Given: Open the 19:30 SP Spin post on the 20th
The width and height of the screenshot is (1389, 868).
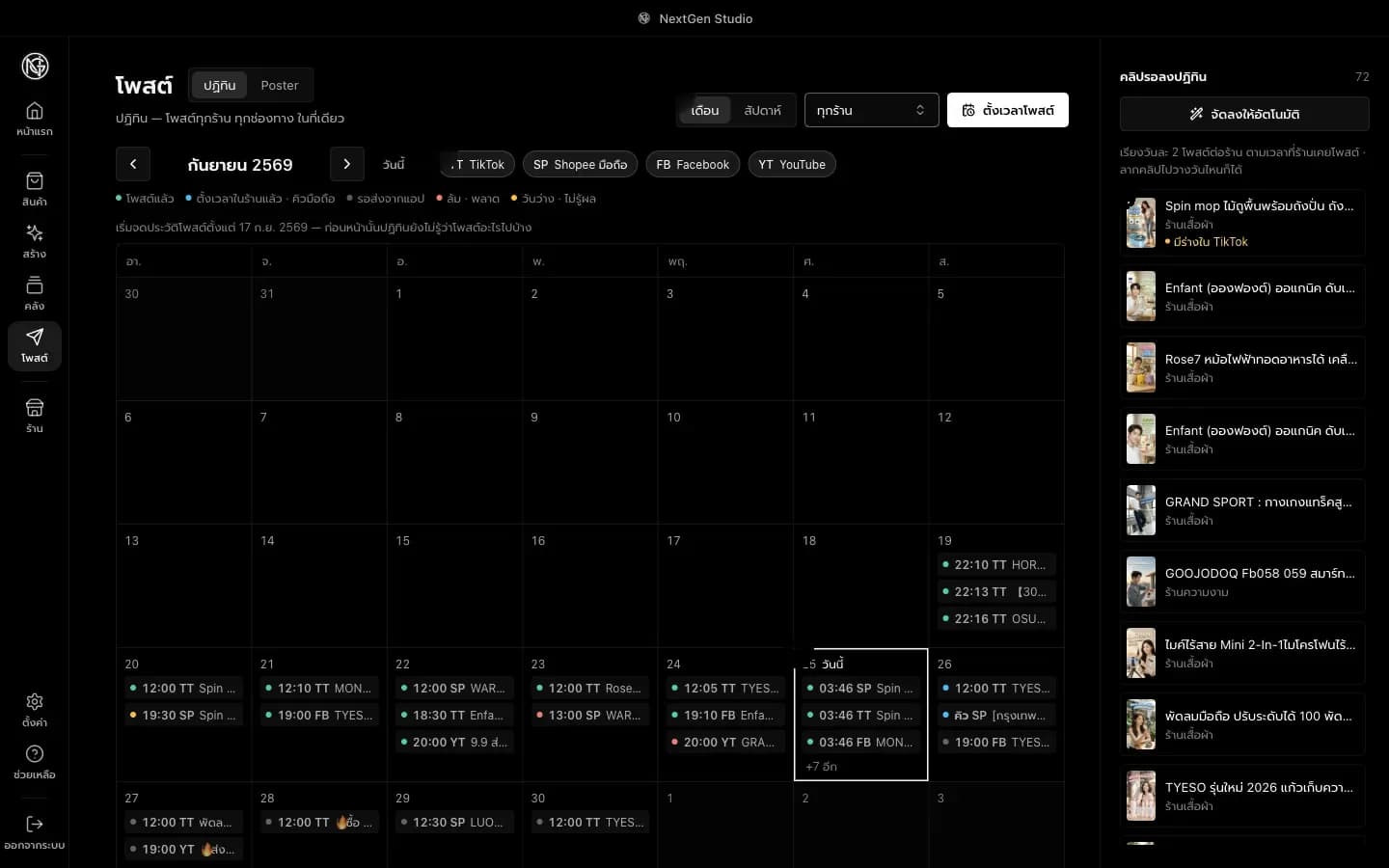Looking at the screenshot, I should coord(184,716).
